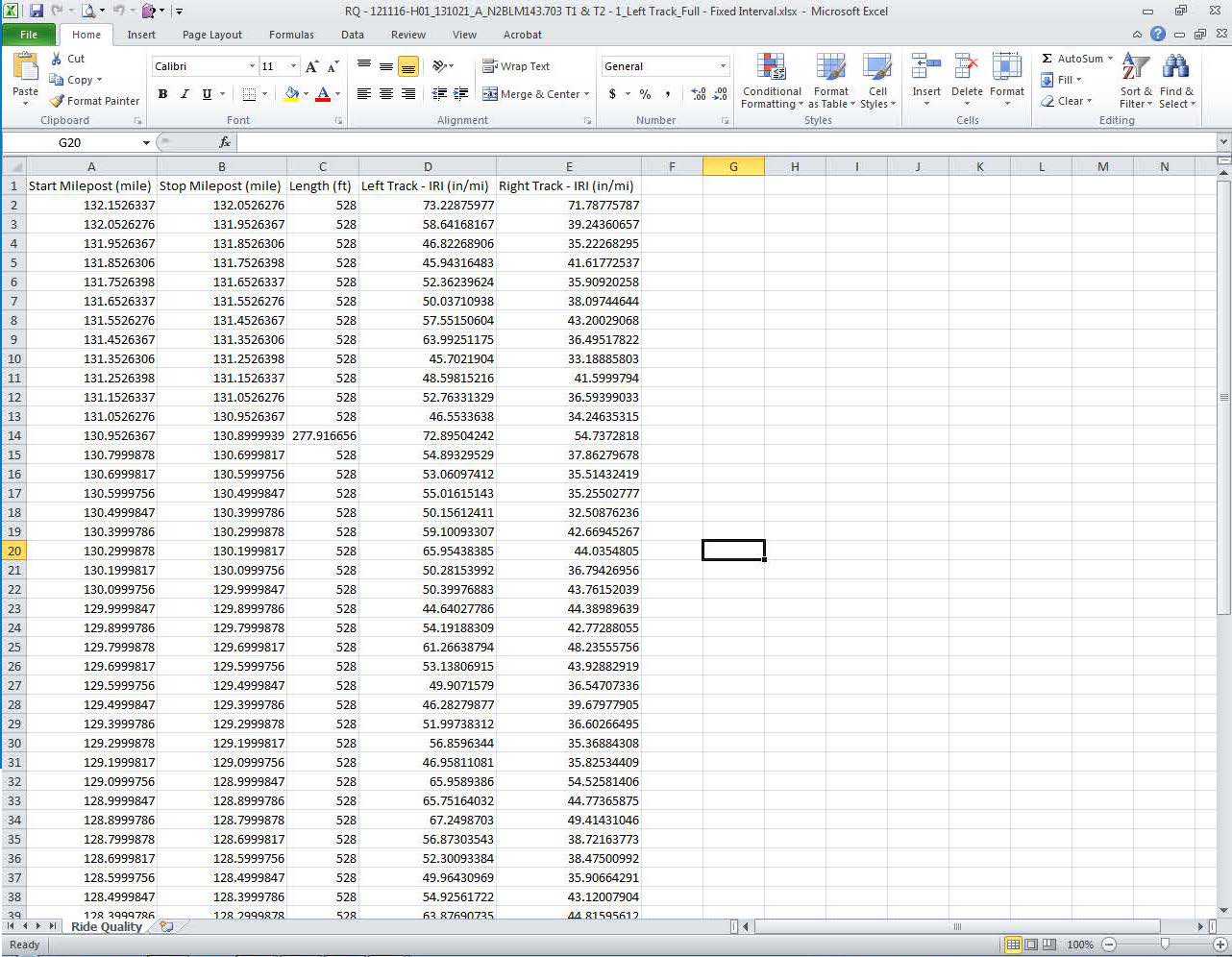The height and width of the screenshot is (957, 1232).
Task: Open Format as Table gallery
Action: (831, 81)
